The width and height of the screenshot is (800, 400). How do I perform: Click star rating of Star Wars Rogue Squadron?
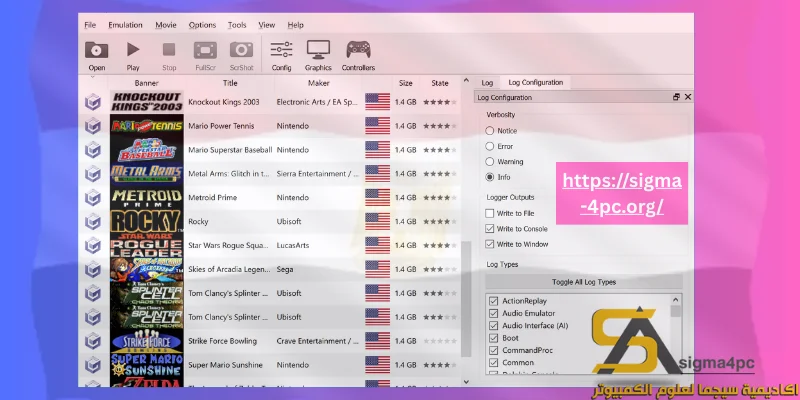[x=439, y=245]
